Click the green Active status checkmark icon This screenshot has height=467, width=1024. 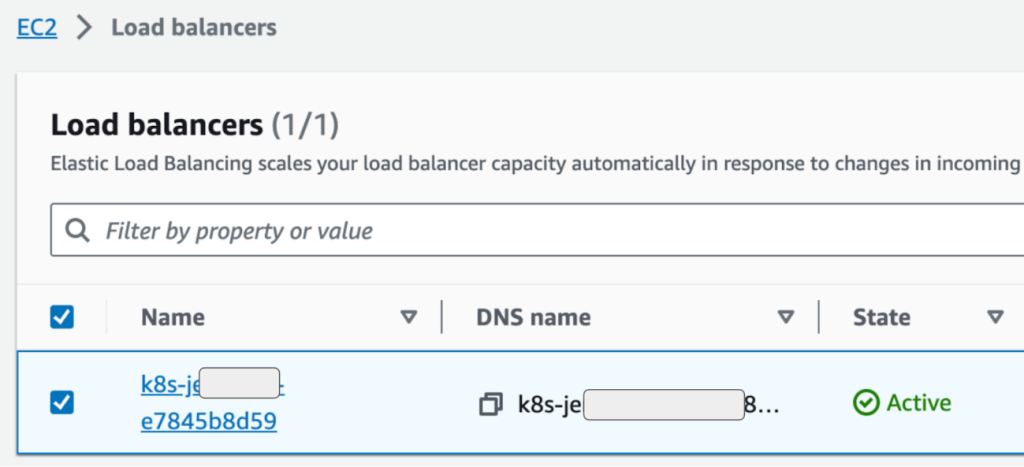[x=864, y=403]
